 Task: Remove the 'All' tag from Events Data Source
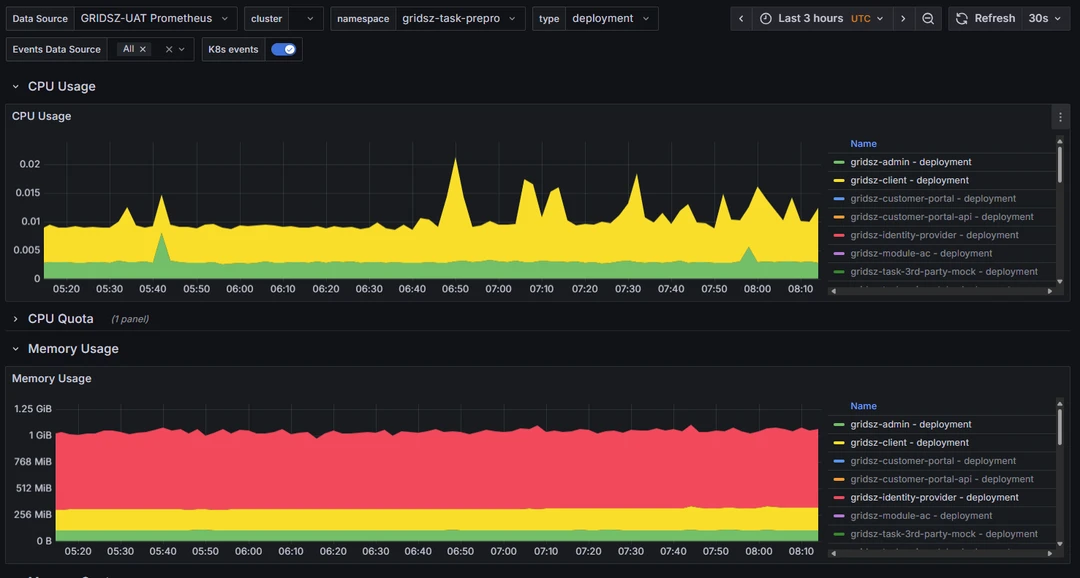(143, 49)
